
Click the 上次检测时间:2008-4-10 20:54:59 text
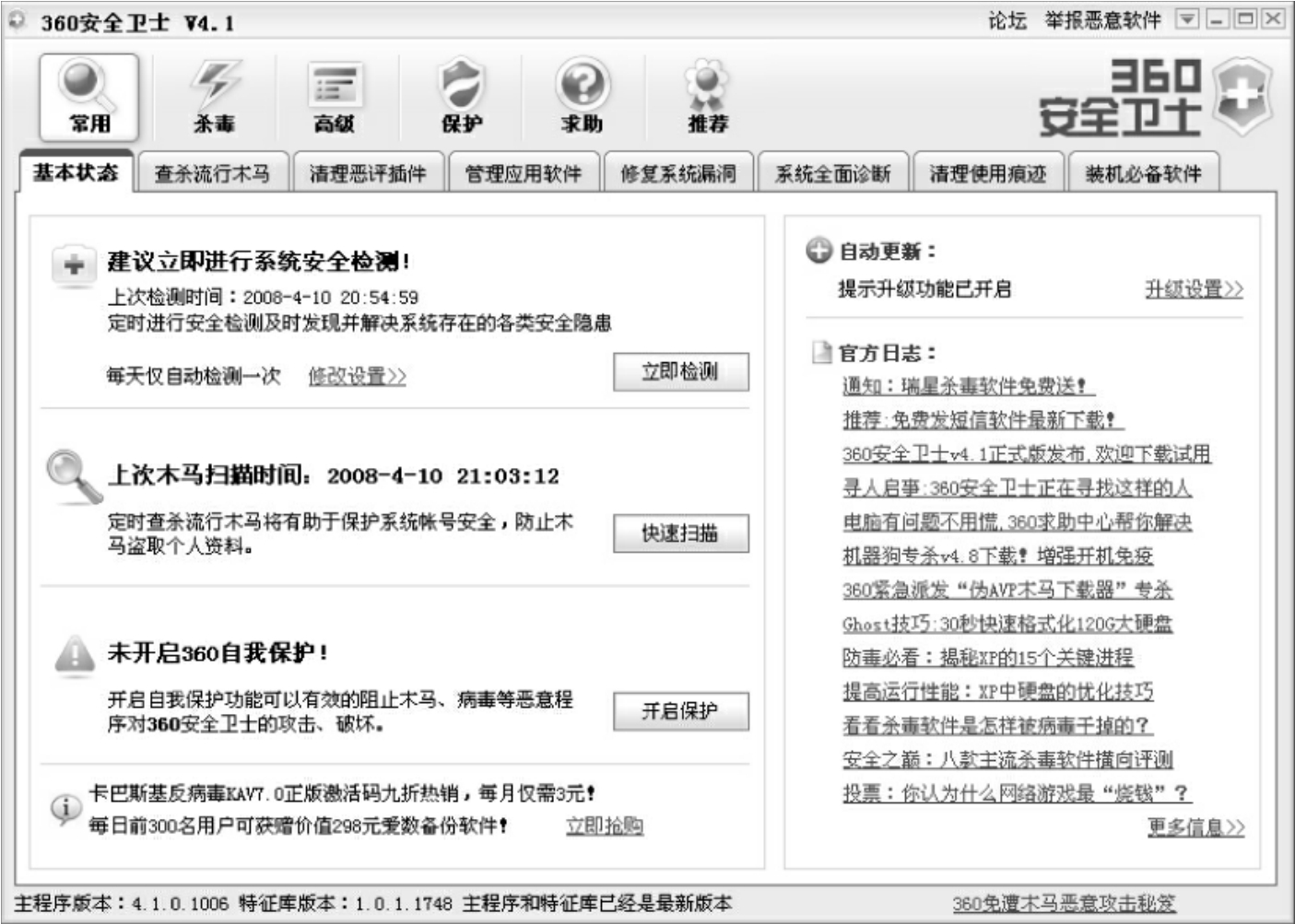pyautogui.click(x=263, y=298)
